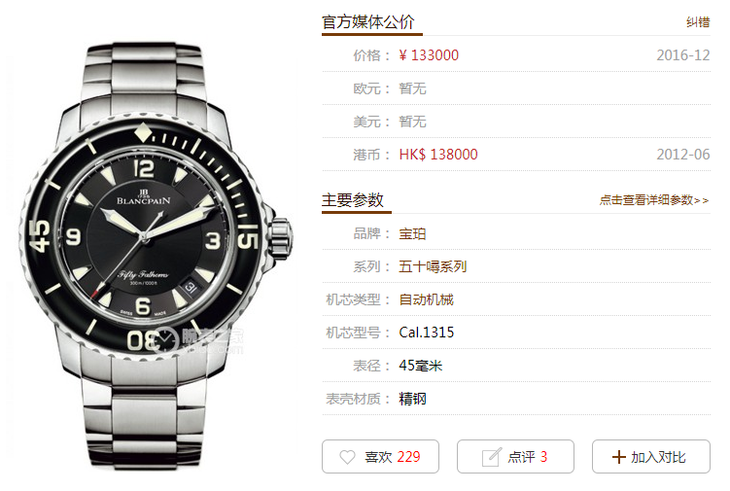Open the 自动机械 movement type link
Viewport: 730px width, 491px height.
click(426, 299)
